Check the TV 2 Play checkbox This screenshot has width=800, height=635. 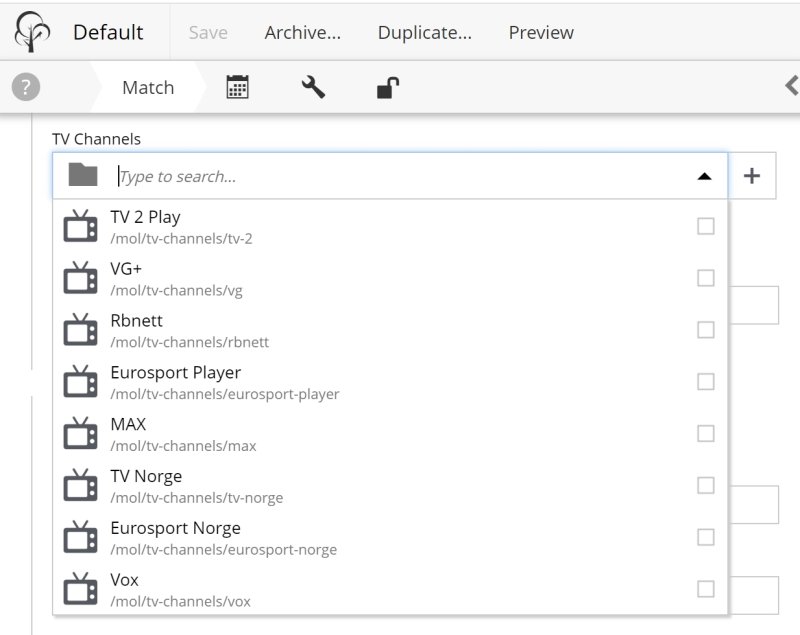706,226
